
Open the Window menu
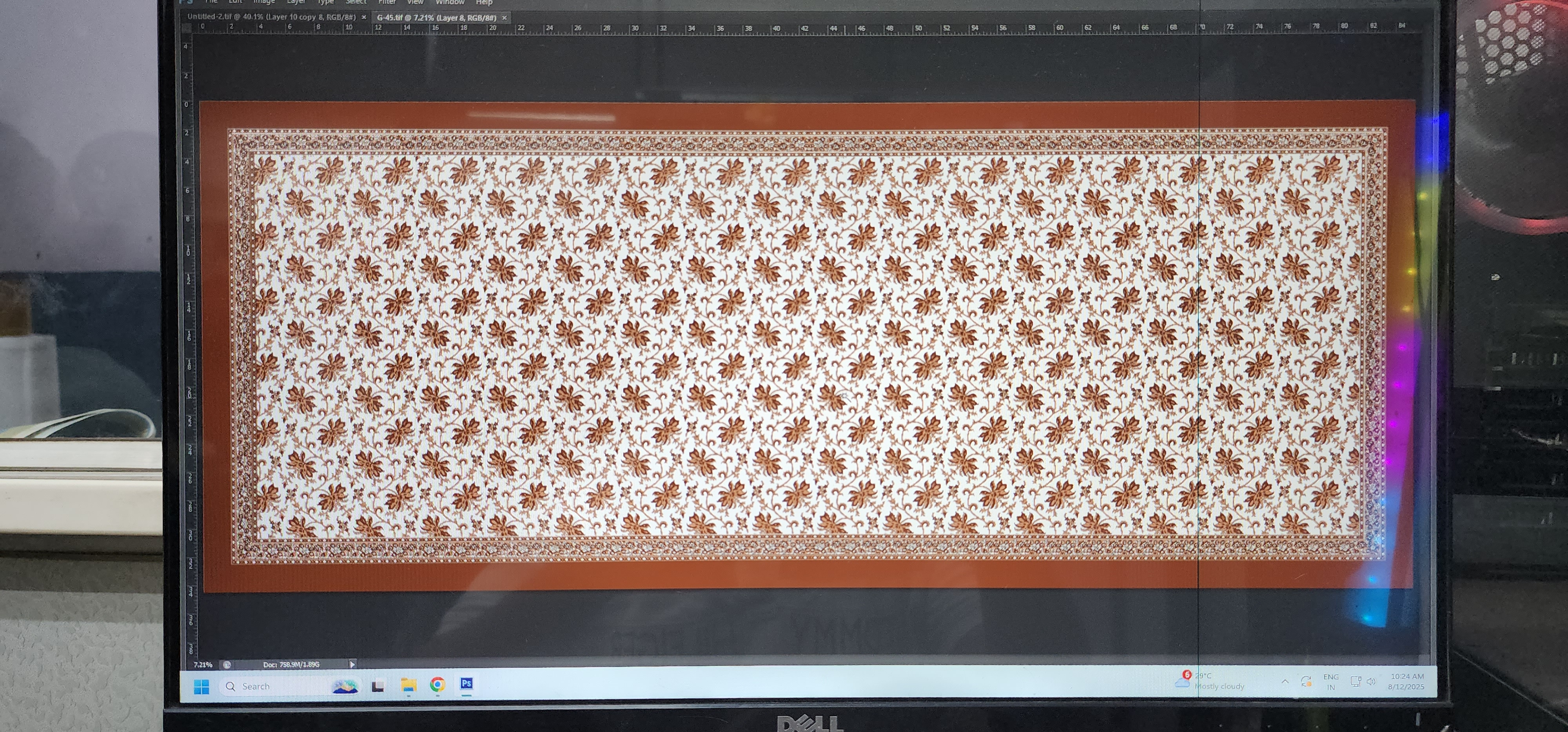(x=450, y=2)
